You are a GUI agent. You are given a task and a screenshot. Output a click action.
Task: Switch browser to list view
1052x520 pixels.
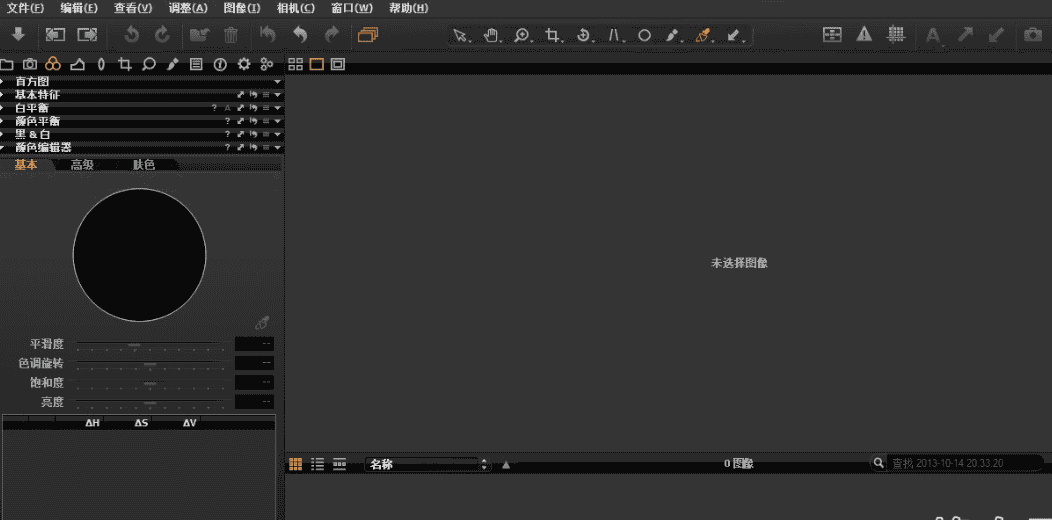[x=318, y=464]
